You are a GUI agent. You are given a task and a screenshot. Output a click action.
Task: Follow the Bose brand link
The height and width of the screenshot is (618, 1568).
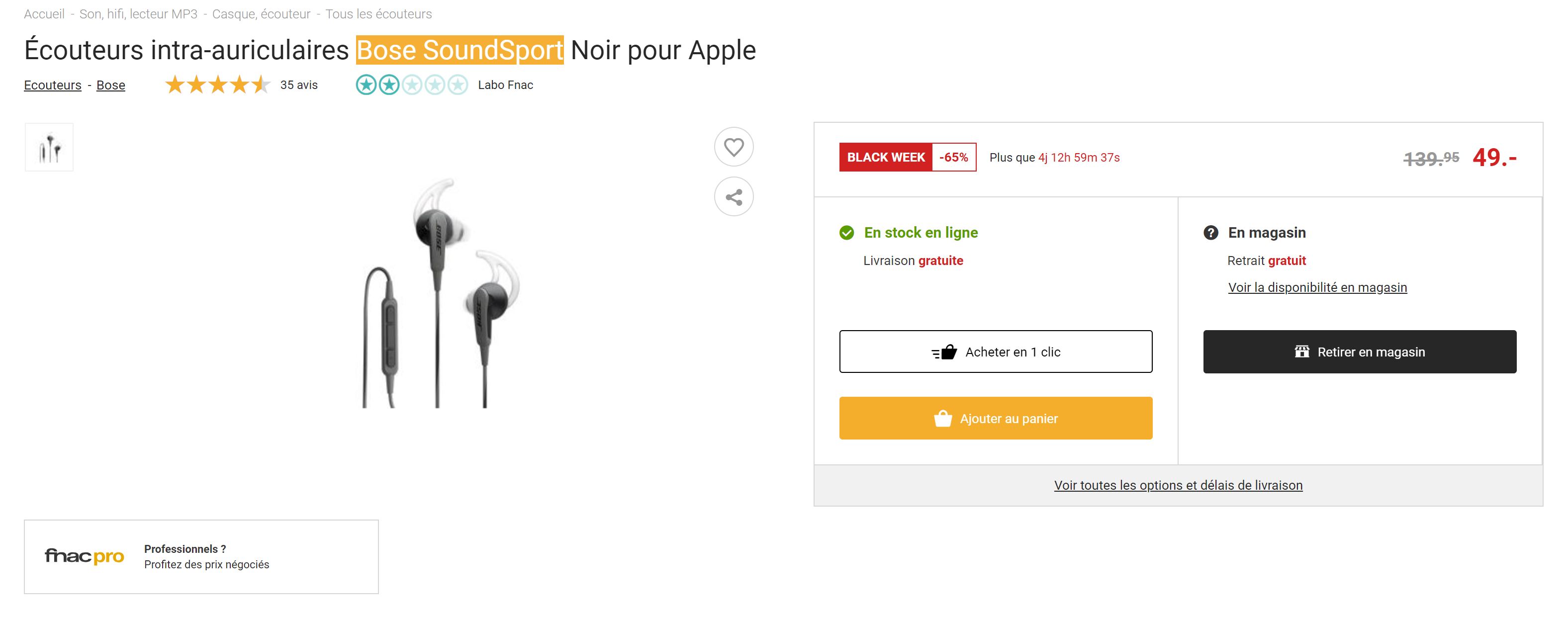click(111, 85)
